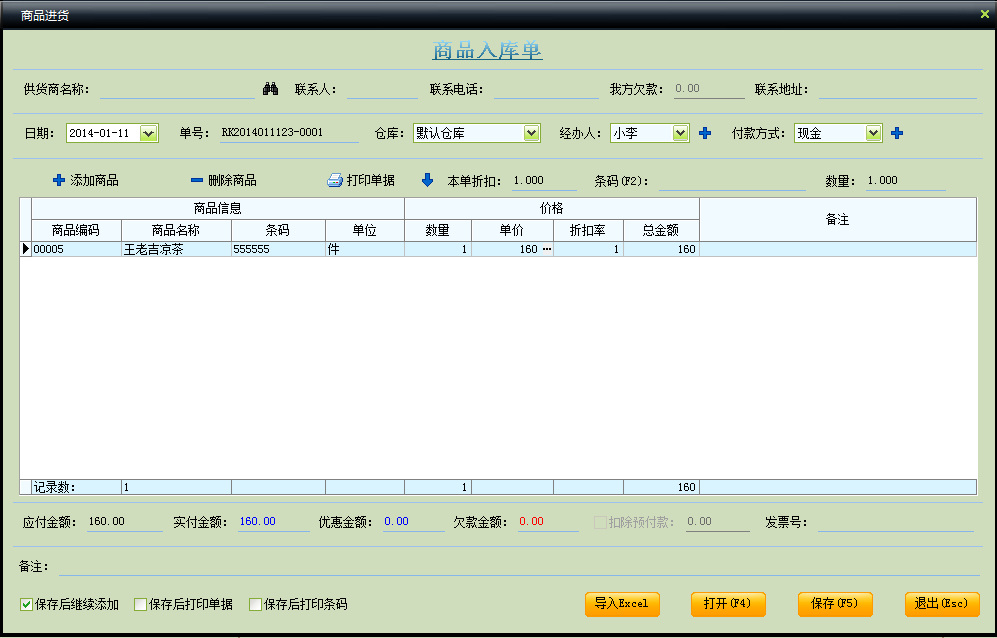Select the 王老吉凉茶 product name cell

176,249
